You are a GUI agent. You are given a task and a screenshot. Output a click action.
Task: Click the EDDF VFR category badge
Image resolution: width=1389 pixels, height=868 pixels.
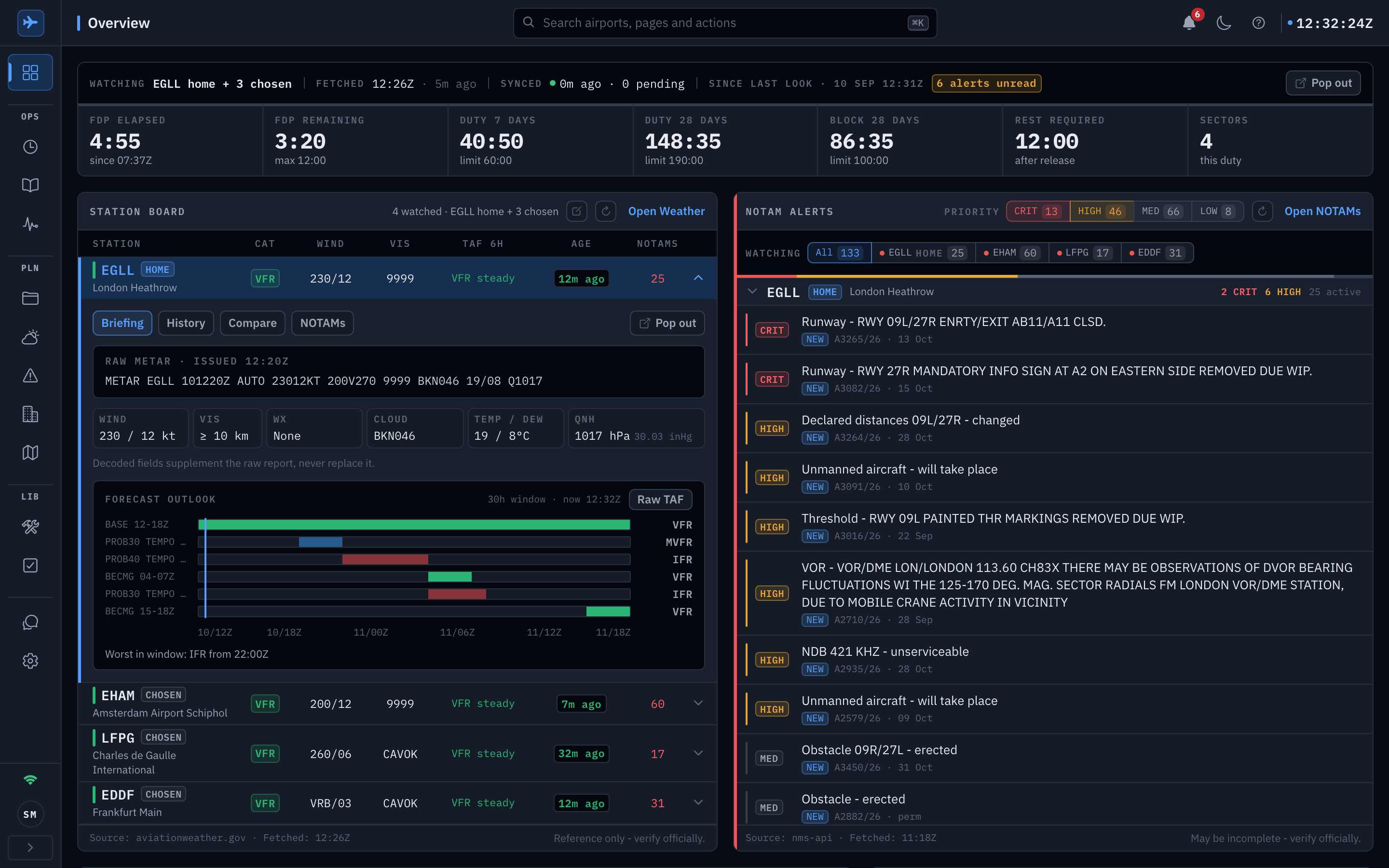[265, 803]
